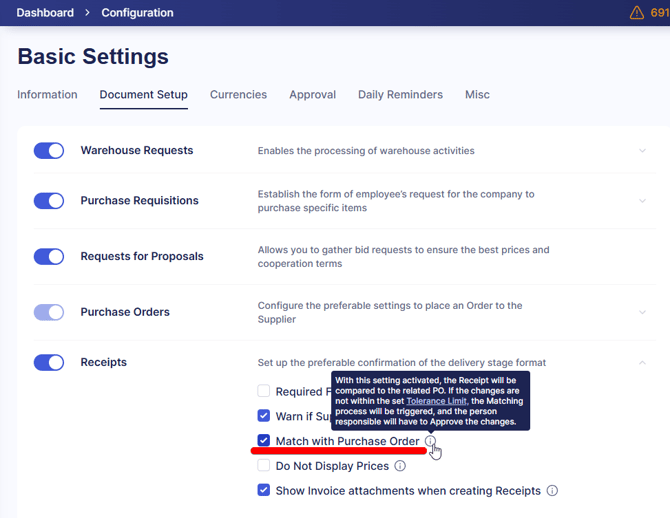
Task: Enable Do Not Display Prices checkbox
Action: click(264, 465)
